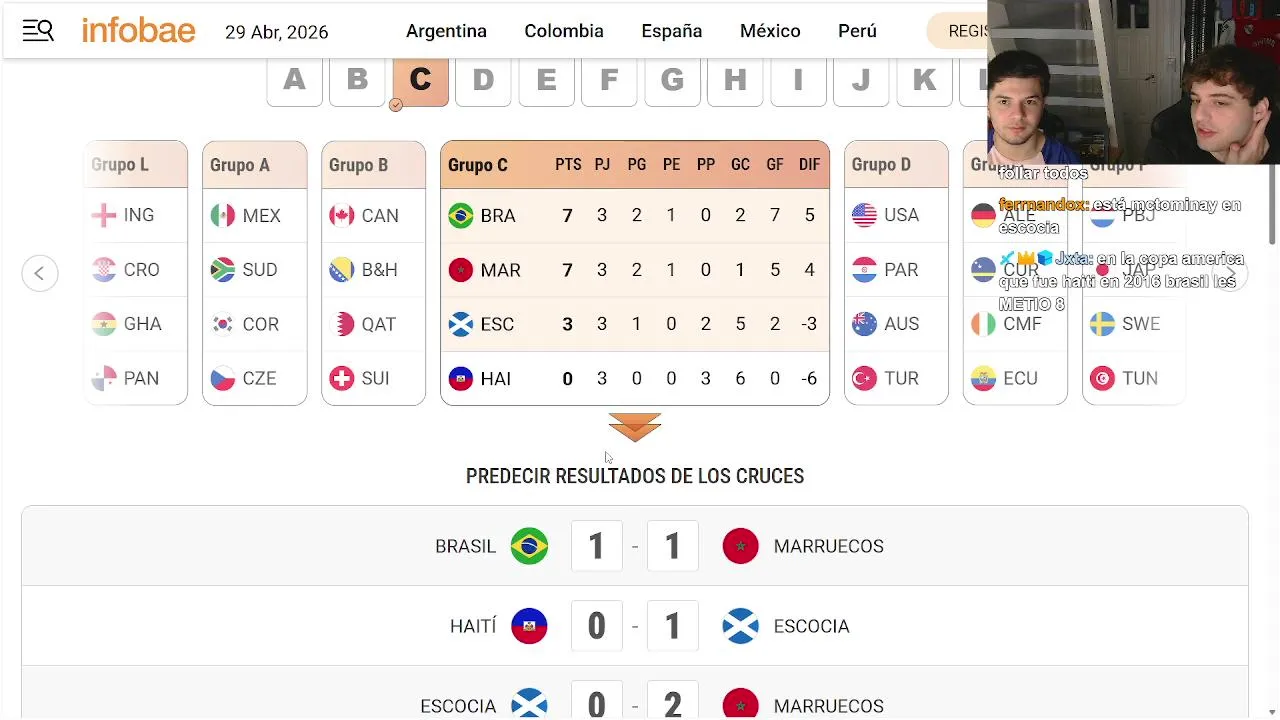The width and height of the screenshot is (1280, 720).
Task: Click the infobae logo
Action: point(138,31)
